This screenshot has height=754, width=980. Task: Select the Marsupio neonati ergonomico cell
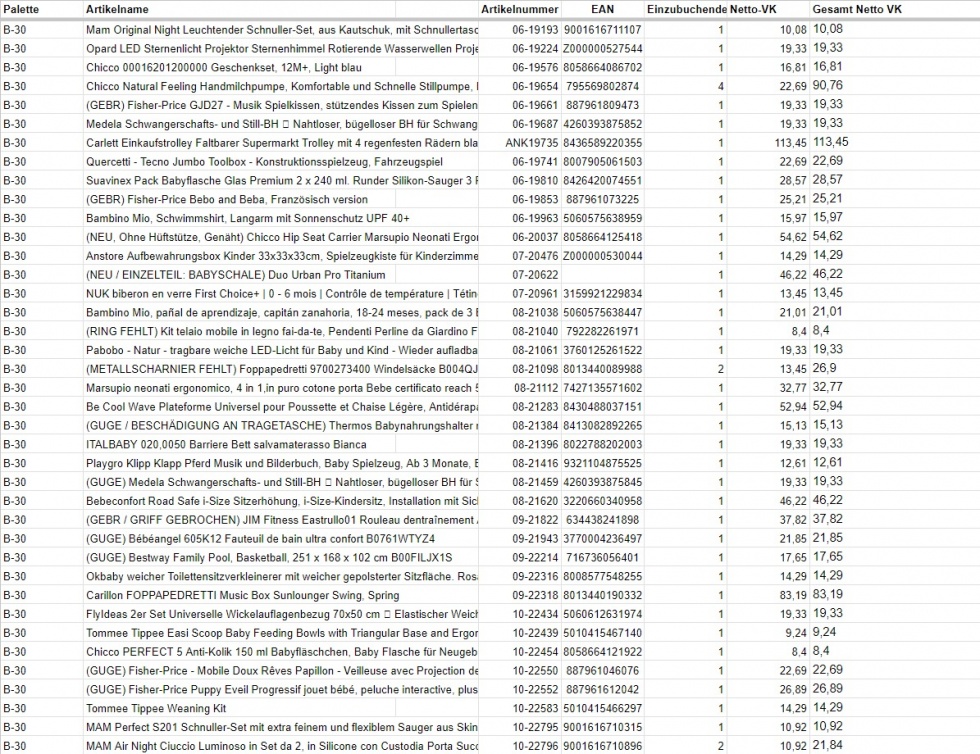pyautogui.click(x=282, y=388)
